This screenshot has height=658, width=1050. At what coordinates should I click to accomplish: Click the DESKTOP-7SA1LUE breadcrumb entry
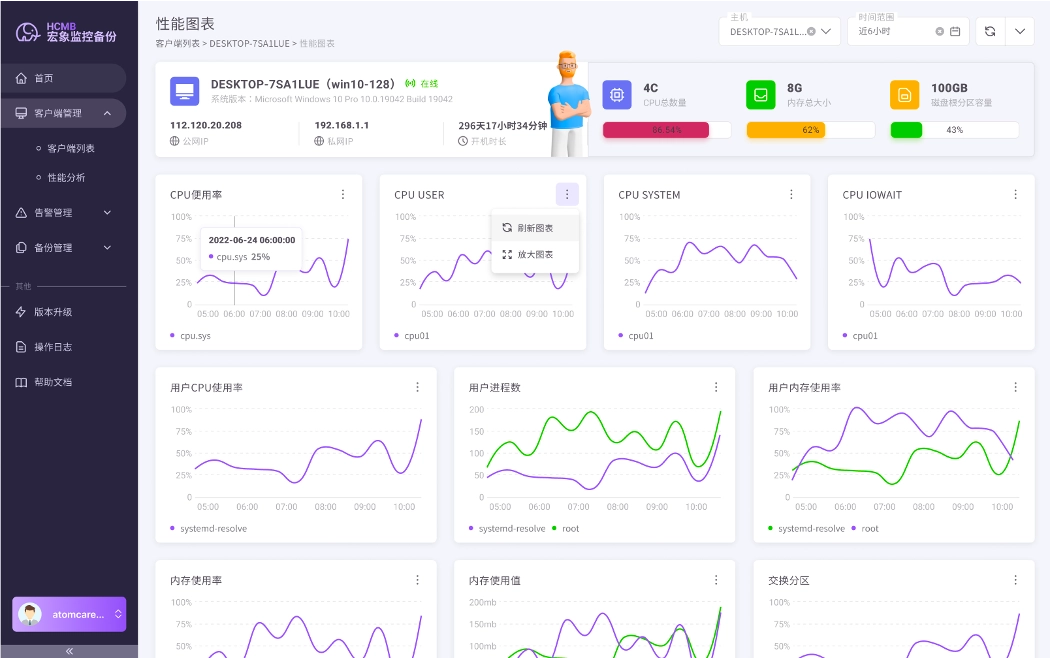[x=250, y=44]
